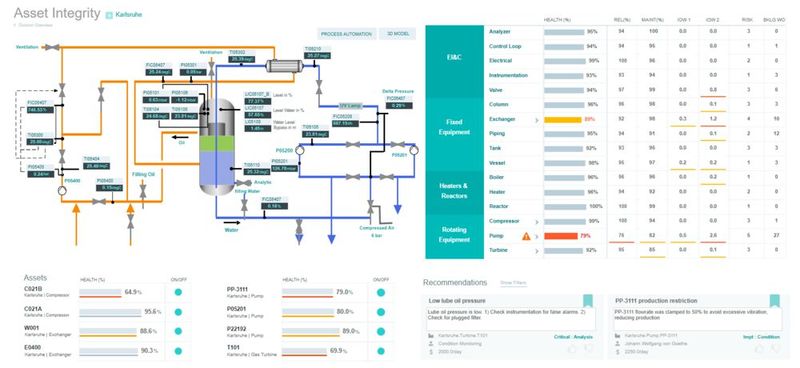Click the Critical Analysis label on the recommendation
800x368 pixels.
[573, 337]
